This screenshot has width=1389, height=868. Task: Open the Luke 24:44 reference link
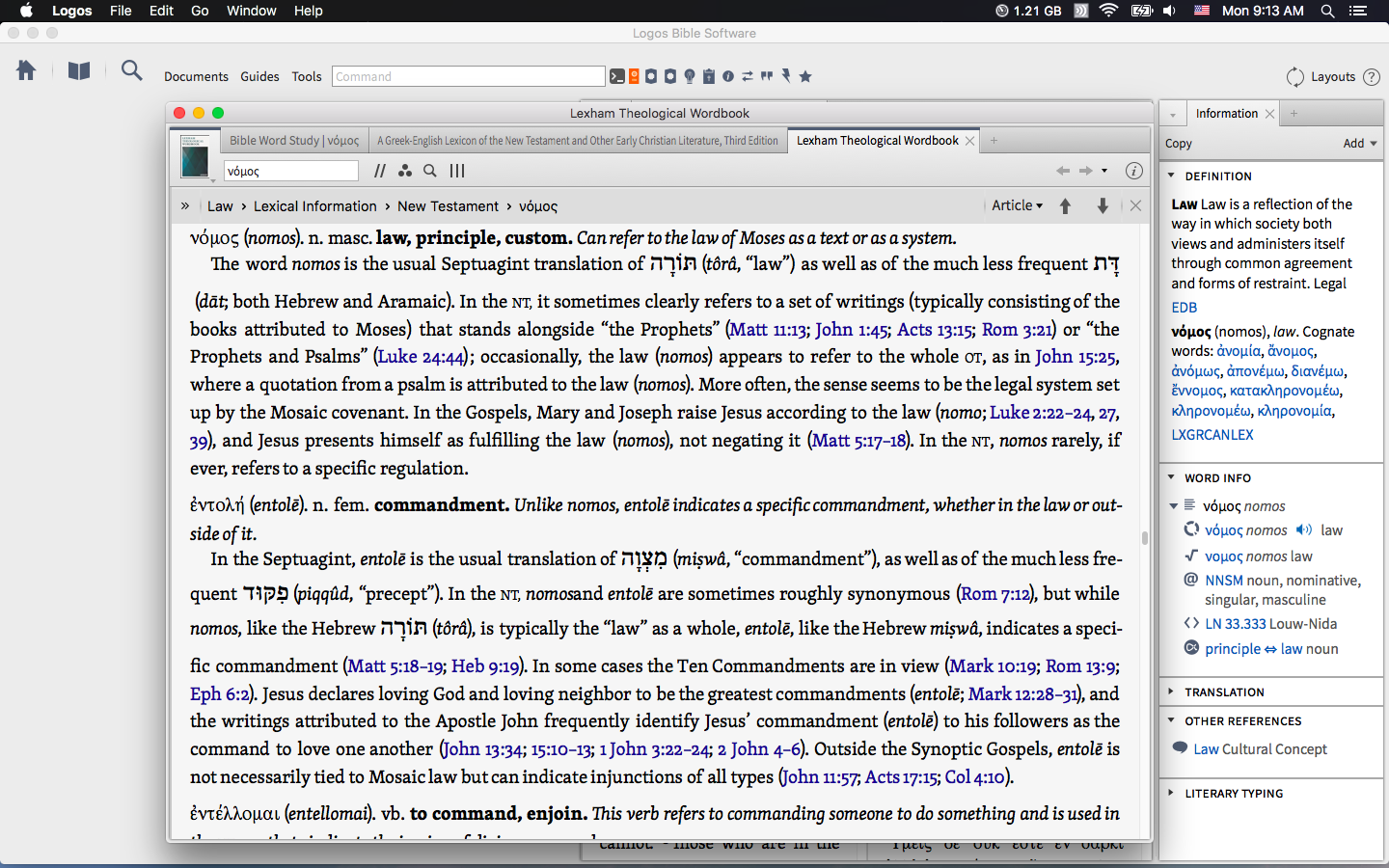[421, 357]
